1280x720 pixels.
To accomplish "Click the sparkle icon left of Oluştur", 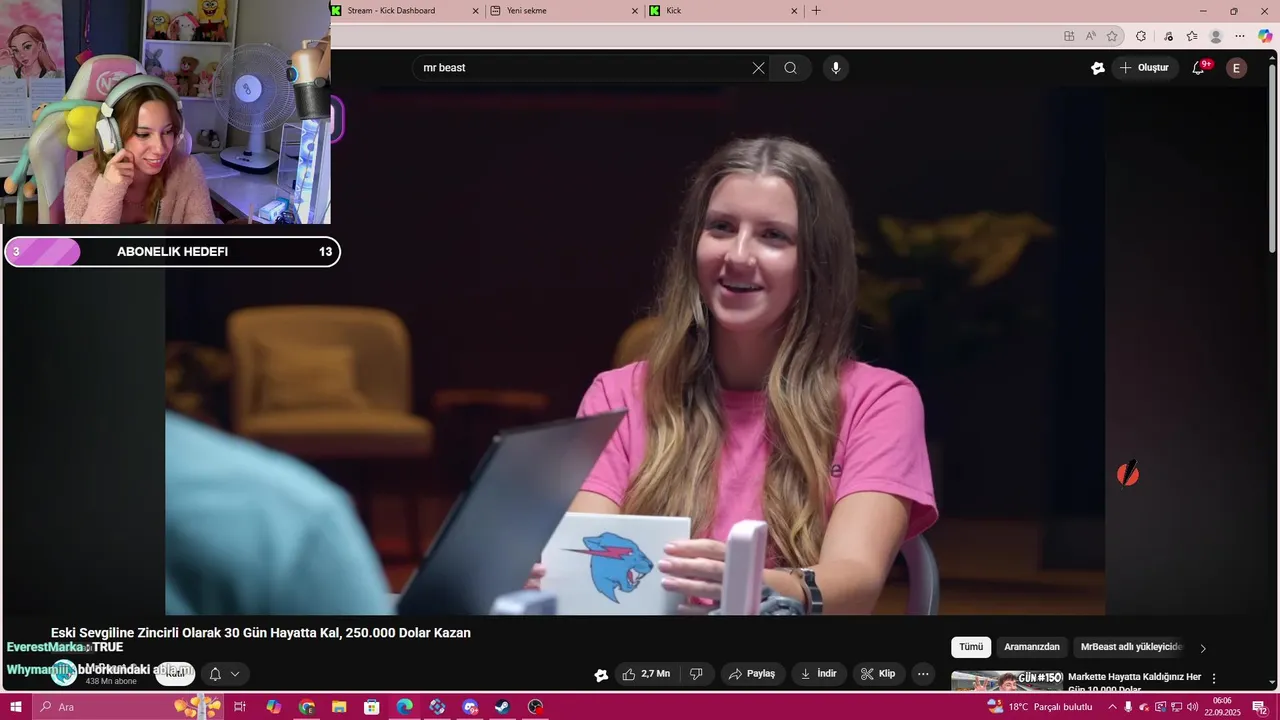I will pos(1098,68).
